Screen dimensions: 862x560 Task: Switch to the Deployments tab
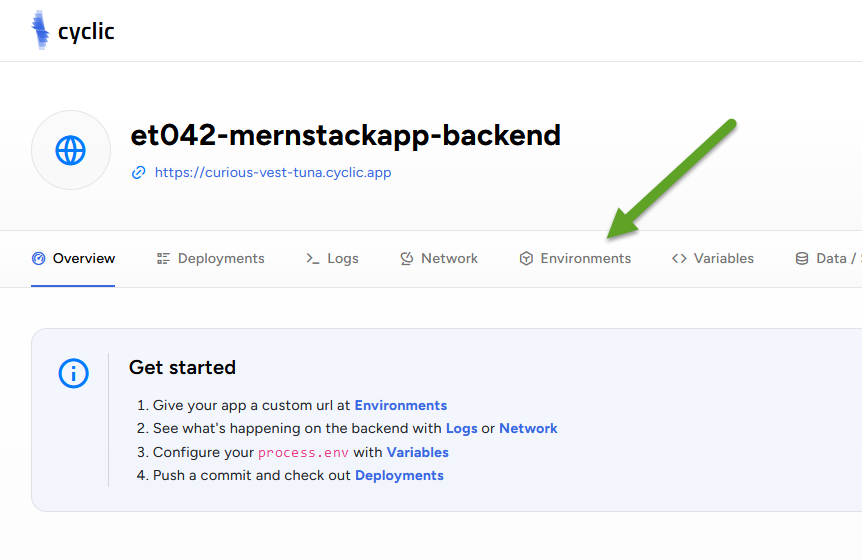click(211, 258)
